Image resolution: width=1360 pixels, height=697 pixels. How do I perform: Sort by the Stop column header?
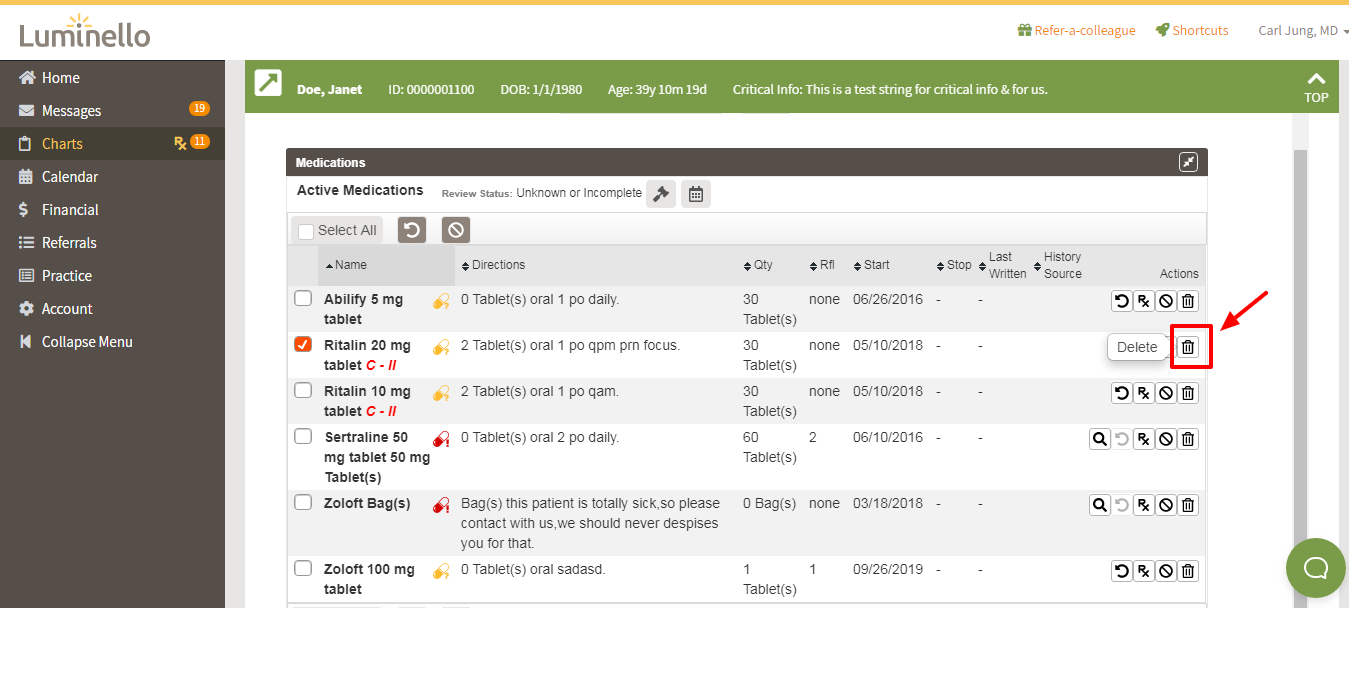[x=954, y=265]
